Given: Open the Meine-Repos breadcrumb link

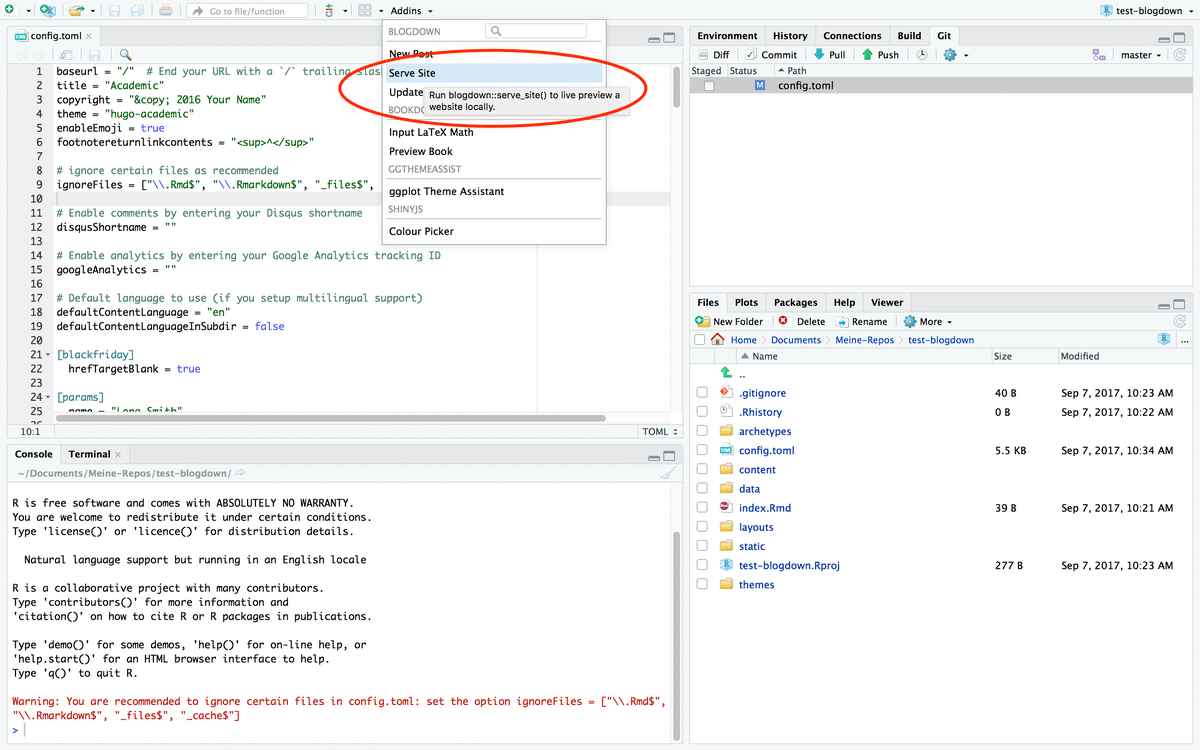Looking at the screenshot, I should pyautogui.click(x=864, y=340).
